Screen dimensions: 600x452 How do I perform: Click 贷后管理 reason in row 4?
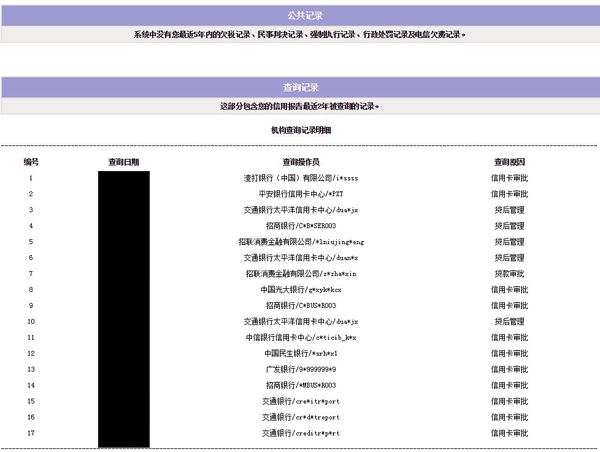pos(509,226)
